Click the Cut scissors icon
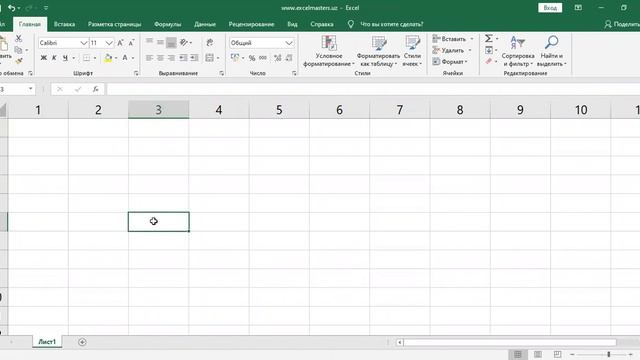The image size is (640, 360). (x=18, y=38)
